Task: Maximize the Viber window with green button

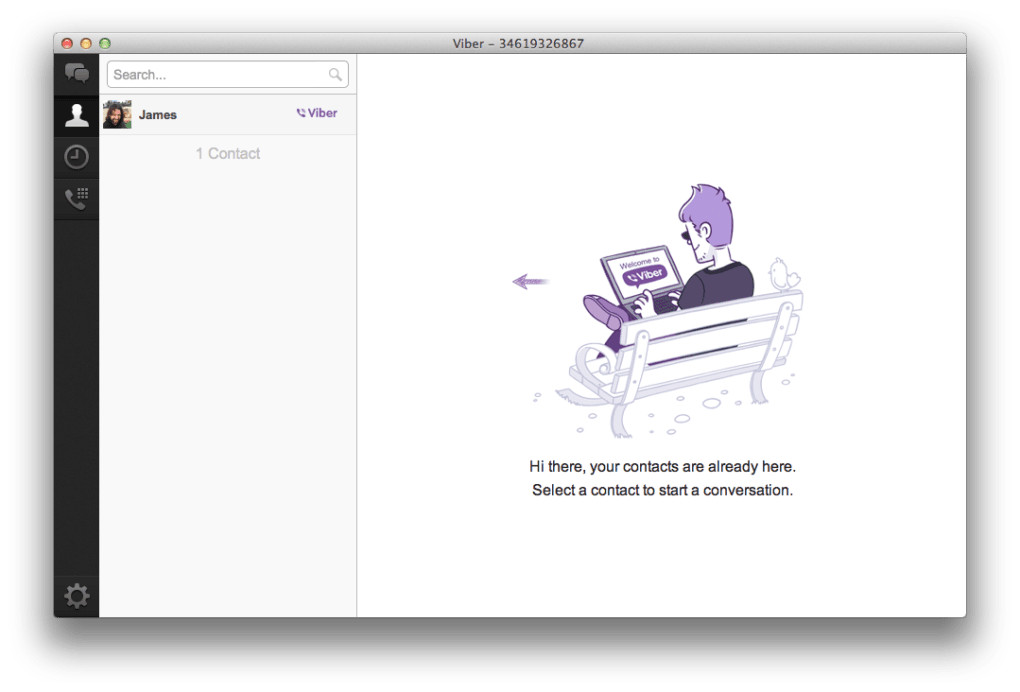Action: click(105, 44)
